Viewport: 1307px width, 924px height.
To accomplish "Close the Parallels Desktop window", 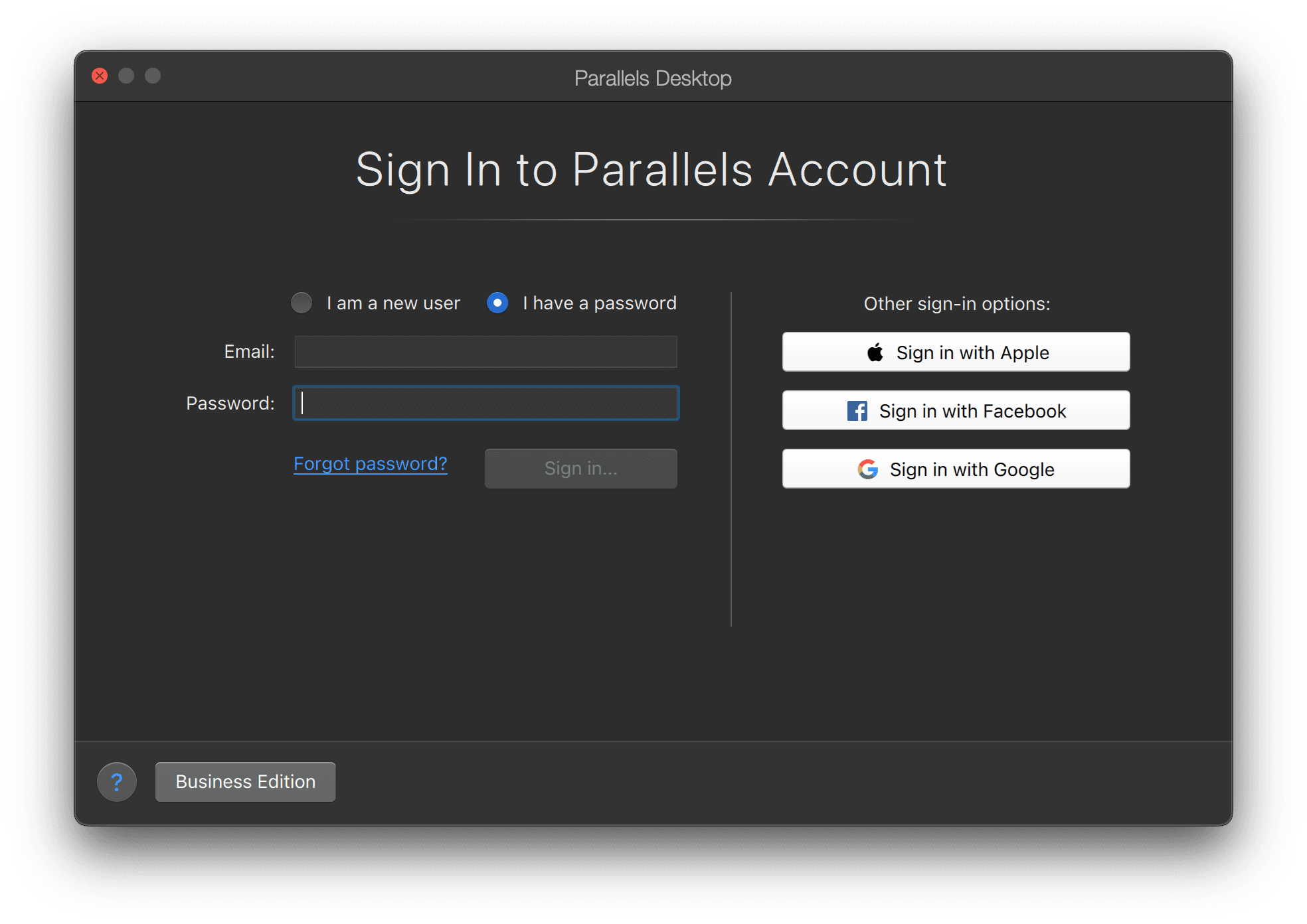I will (x=100, y=76).
